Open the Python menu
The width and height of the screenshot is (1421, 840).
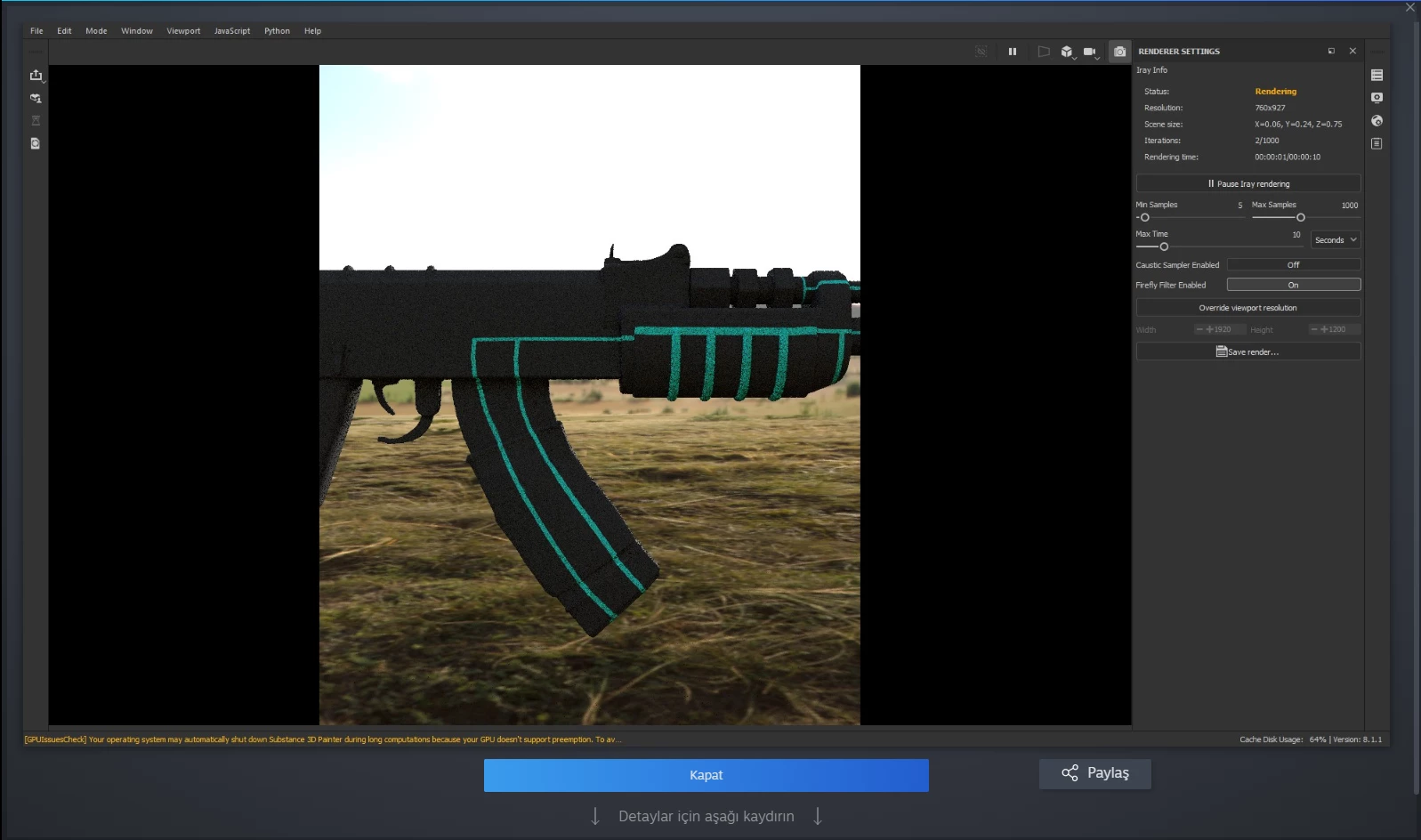pos(277,31)
